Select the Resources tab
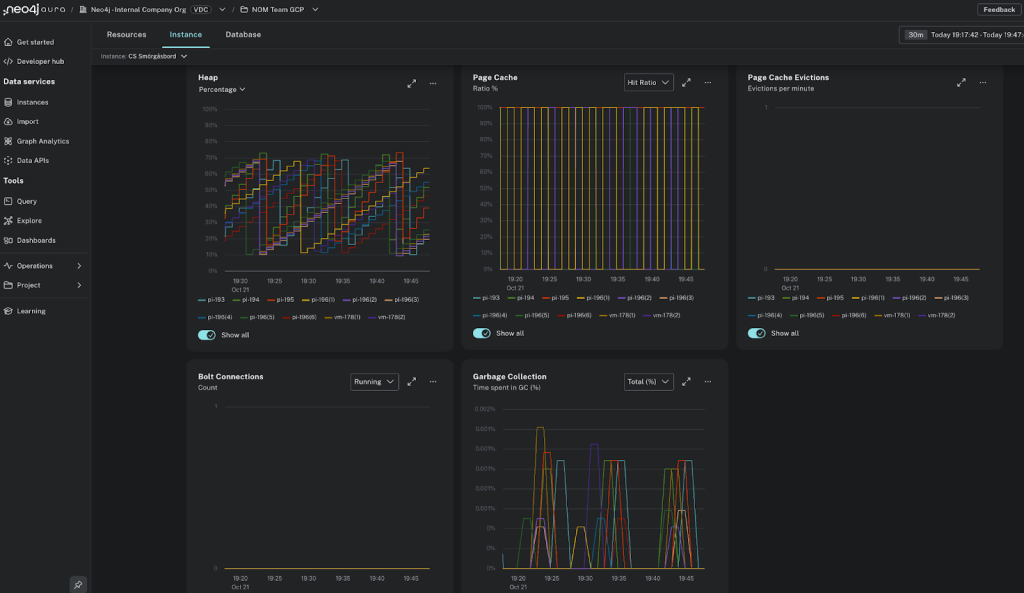Screen dimensions: 1024x593 pos(126,34)
